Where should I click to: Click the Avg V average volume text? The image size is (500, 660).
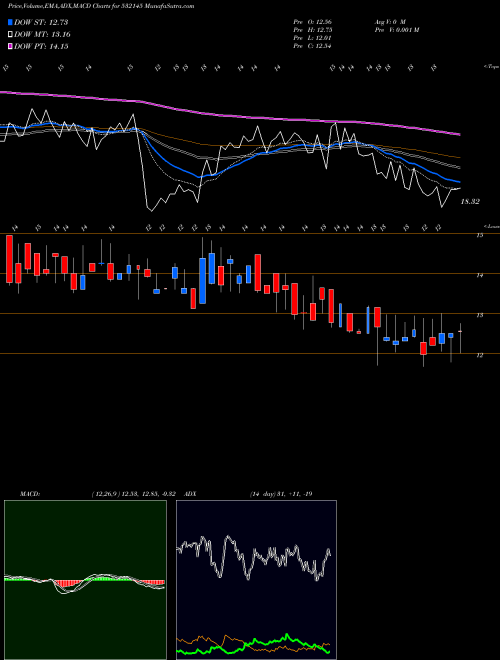[x=390, y=21]
